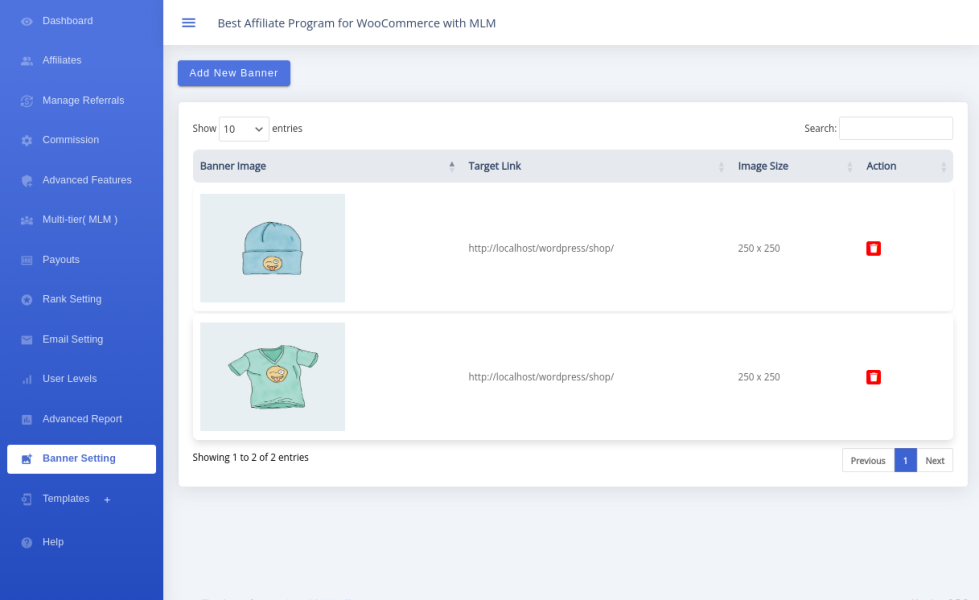Click the Dashboard sidebar icon

(27, 21)
